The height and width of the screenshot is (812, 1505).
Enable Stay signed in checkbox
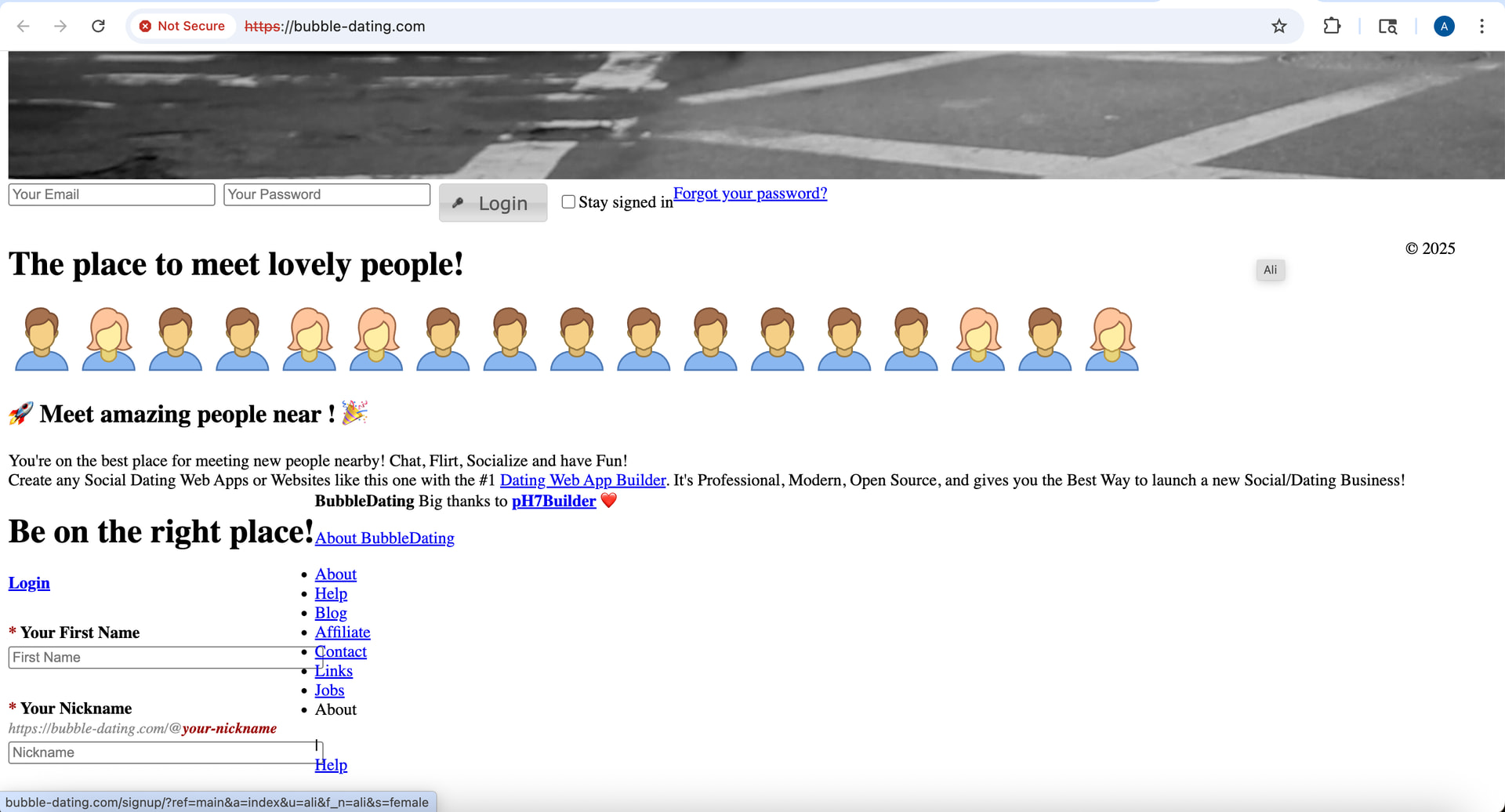click(568, 201)
